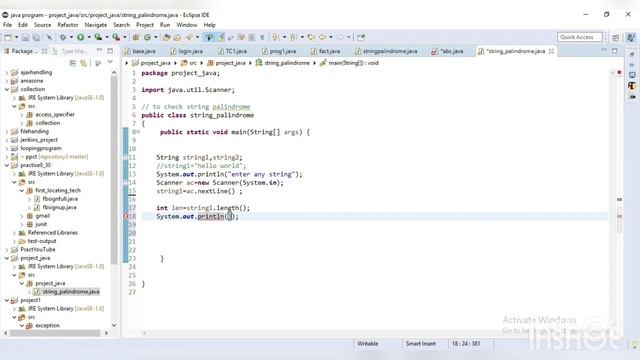Screen dimensions: 640x360
Task: Toggle Mark Occurrences in toolbar
Action: [x=221, y=38]
